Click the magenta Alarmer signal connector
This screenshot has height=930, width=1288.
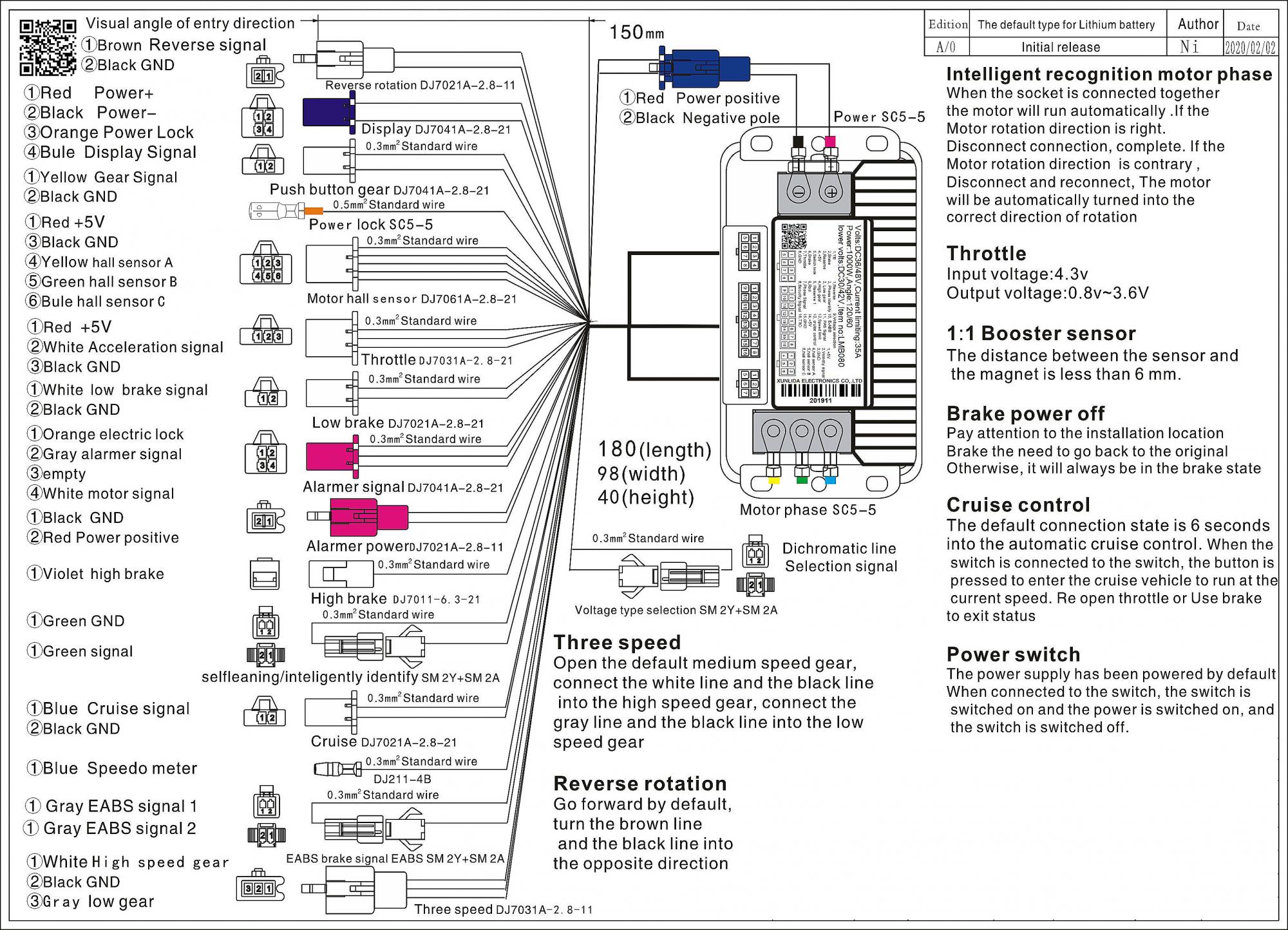tap(333, 456)
